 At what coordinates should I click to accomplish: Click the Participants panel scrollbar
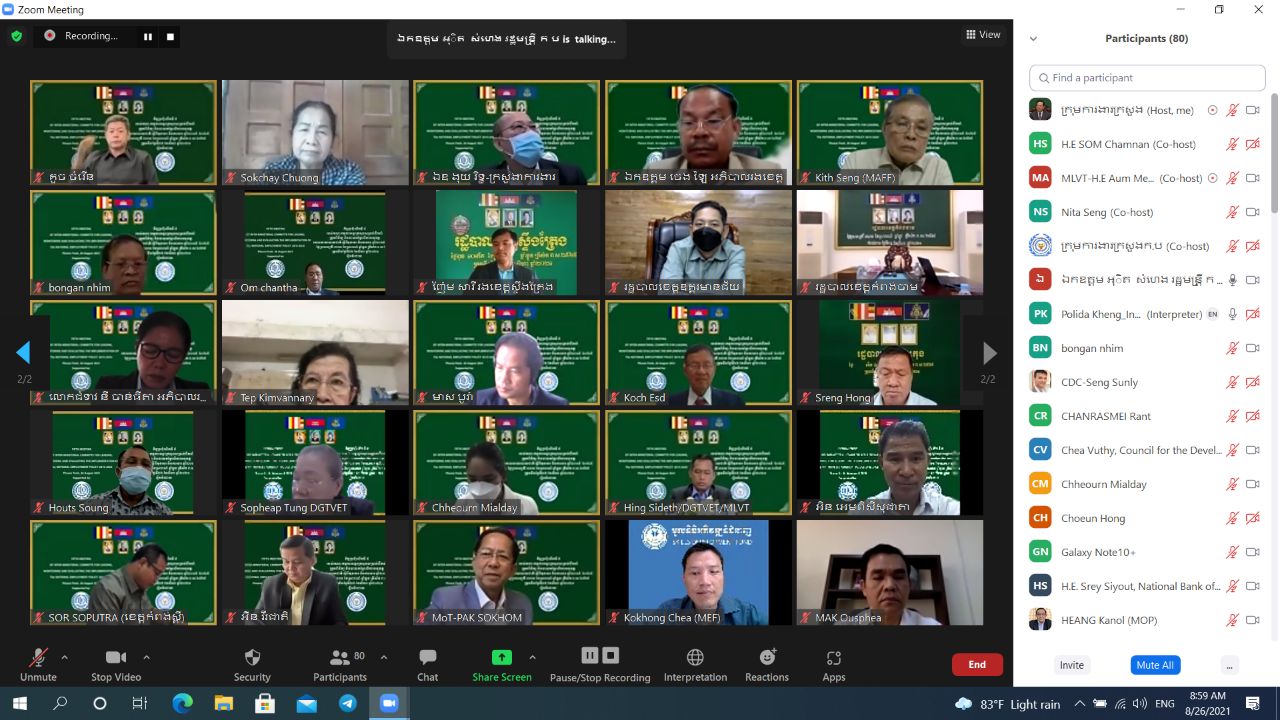pyautogui.click(x=1274, y=155)
